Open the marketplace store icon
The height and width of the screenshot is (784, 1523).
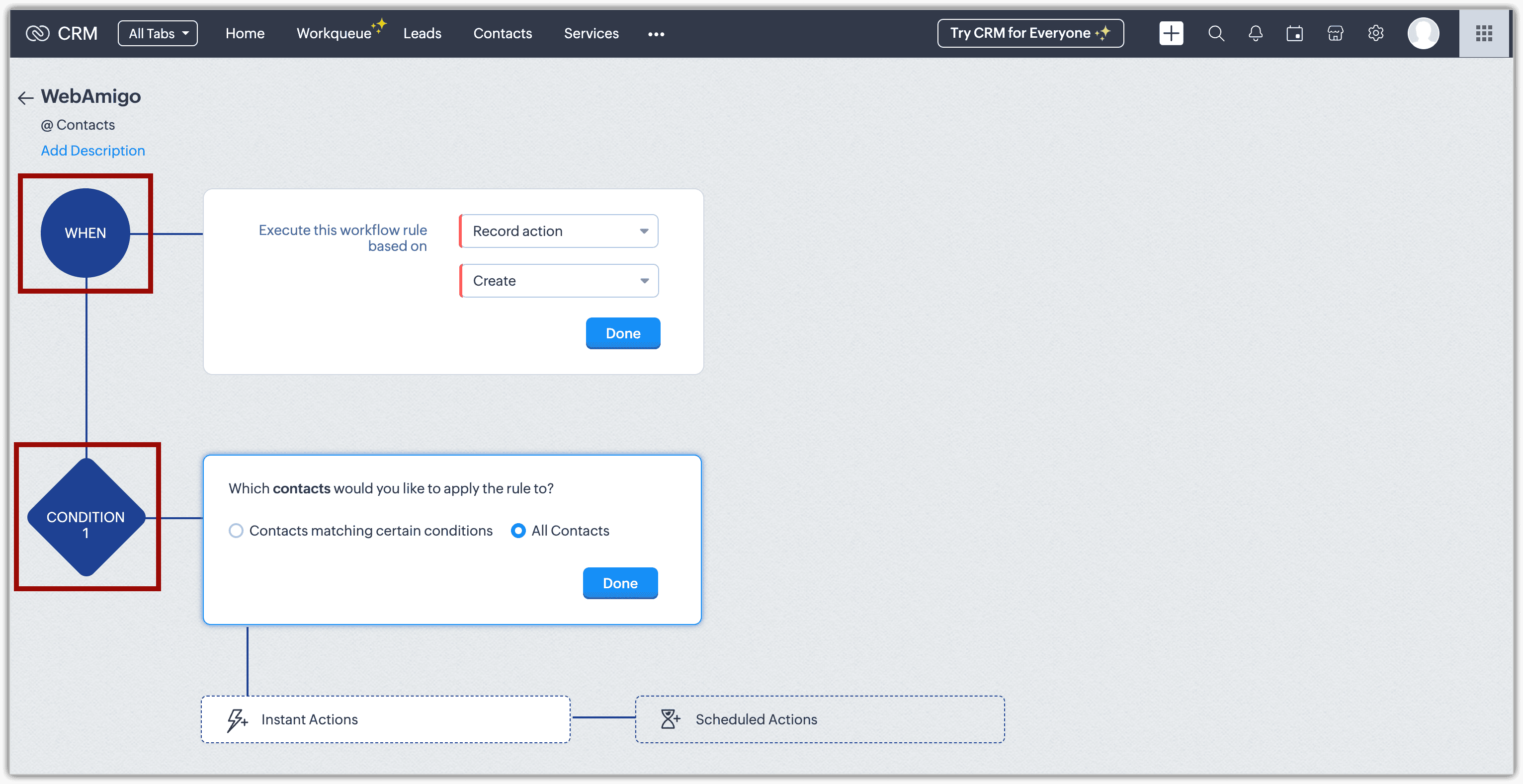click(x=1335, y=33)
